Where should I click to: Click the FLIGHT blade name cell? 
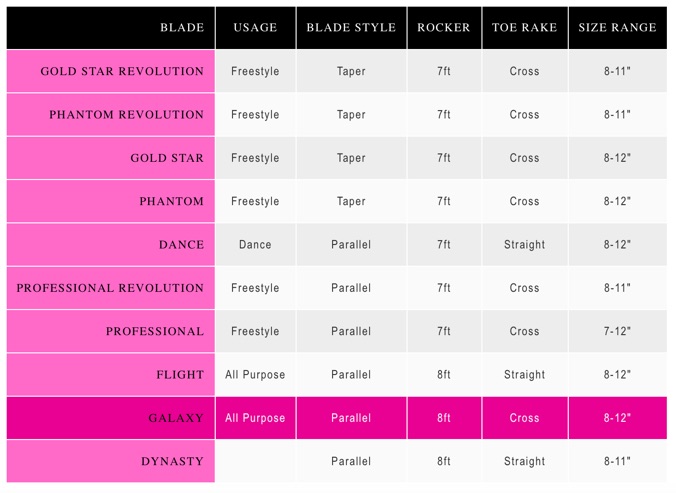coord(111,374)
